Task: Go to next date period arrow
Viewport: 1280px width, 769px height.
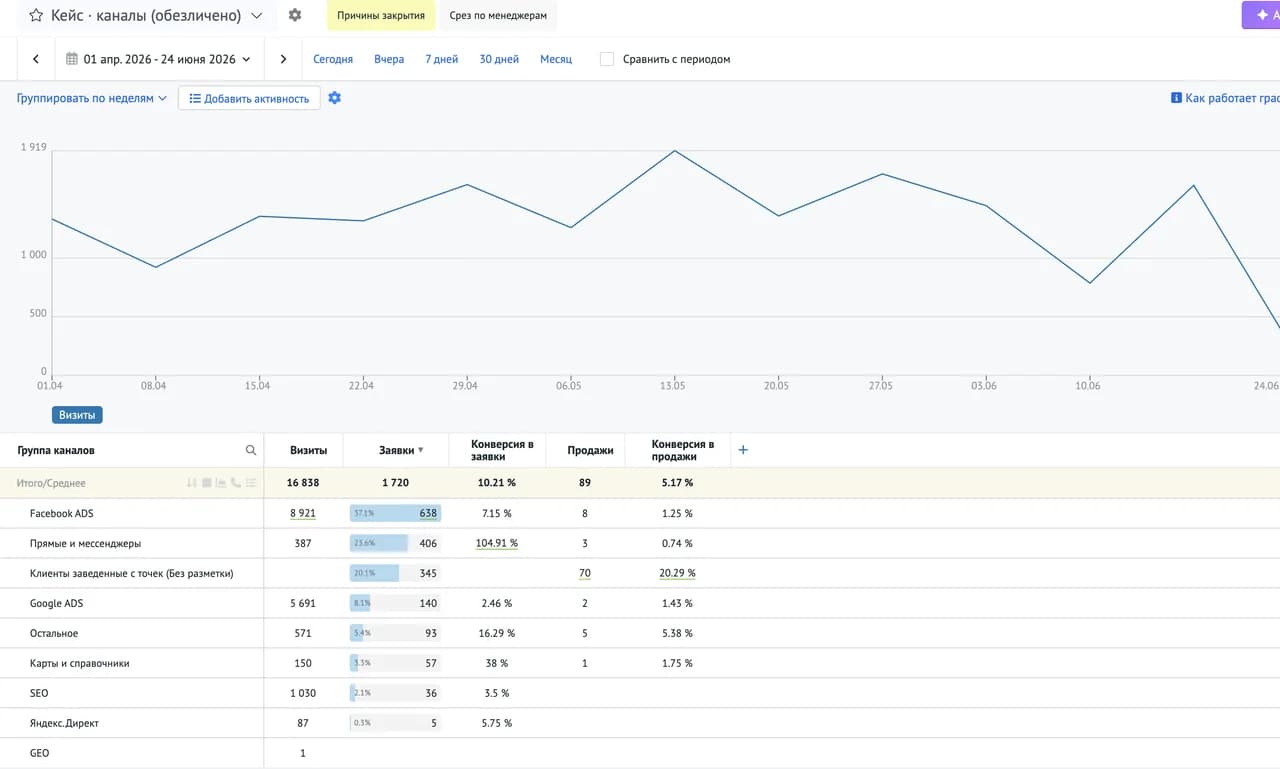Action: tap(283, 59)
